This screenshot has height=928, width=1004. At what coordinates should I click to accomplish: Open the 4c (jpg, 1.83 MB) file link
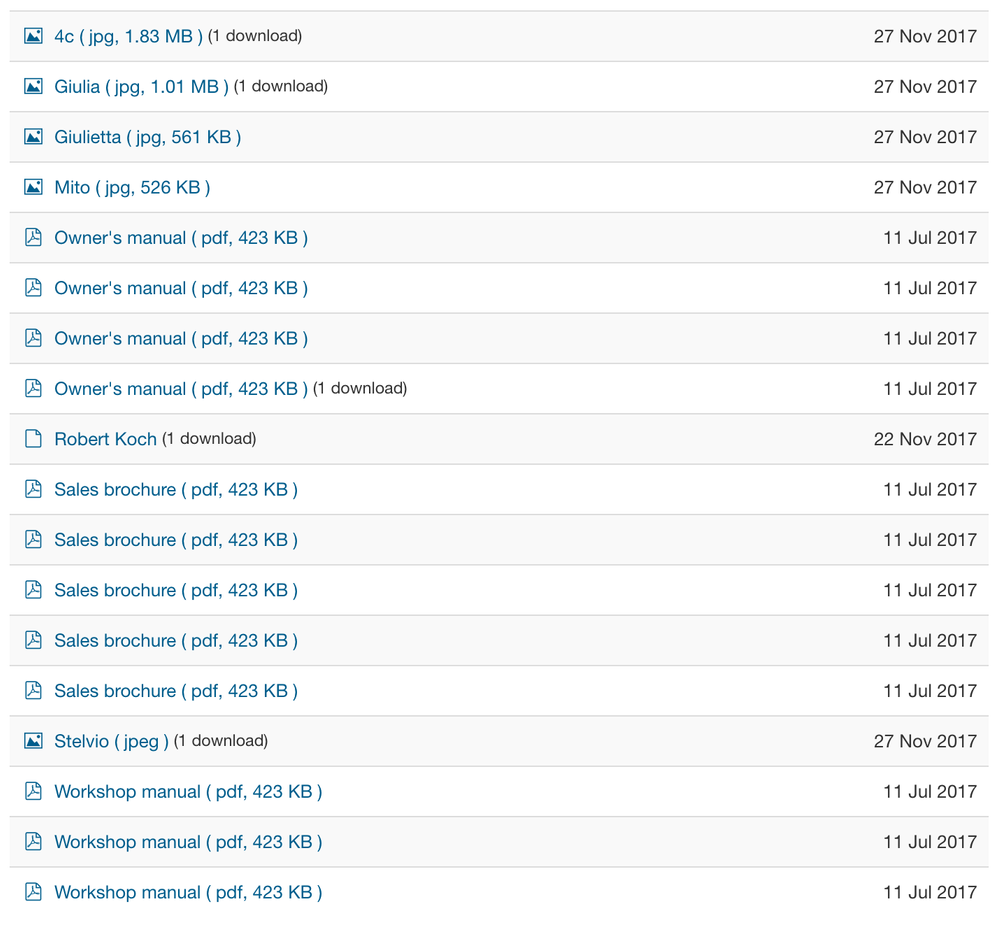pyautogui.click(x=128, y=37)
